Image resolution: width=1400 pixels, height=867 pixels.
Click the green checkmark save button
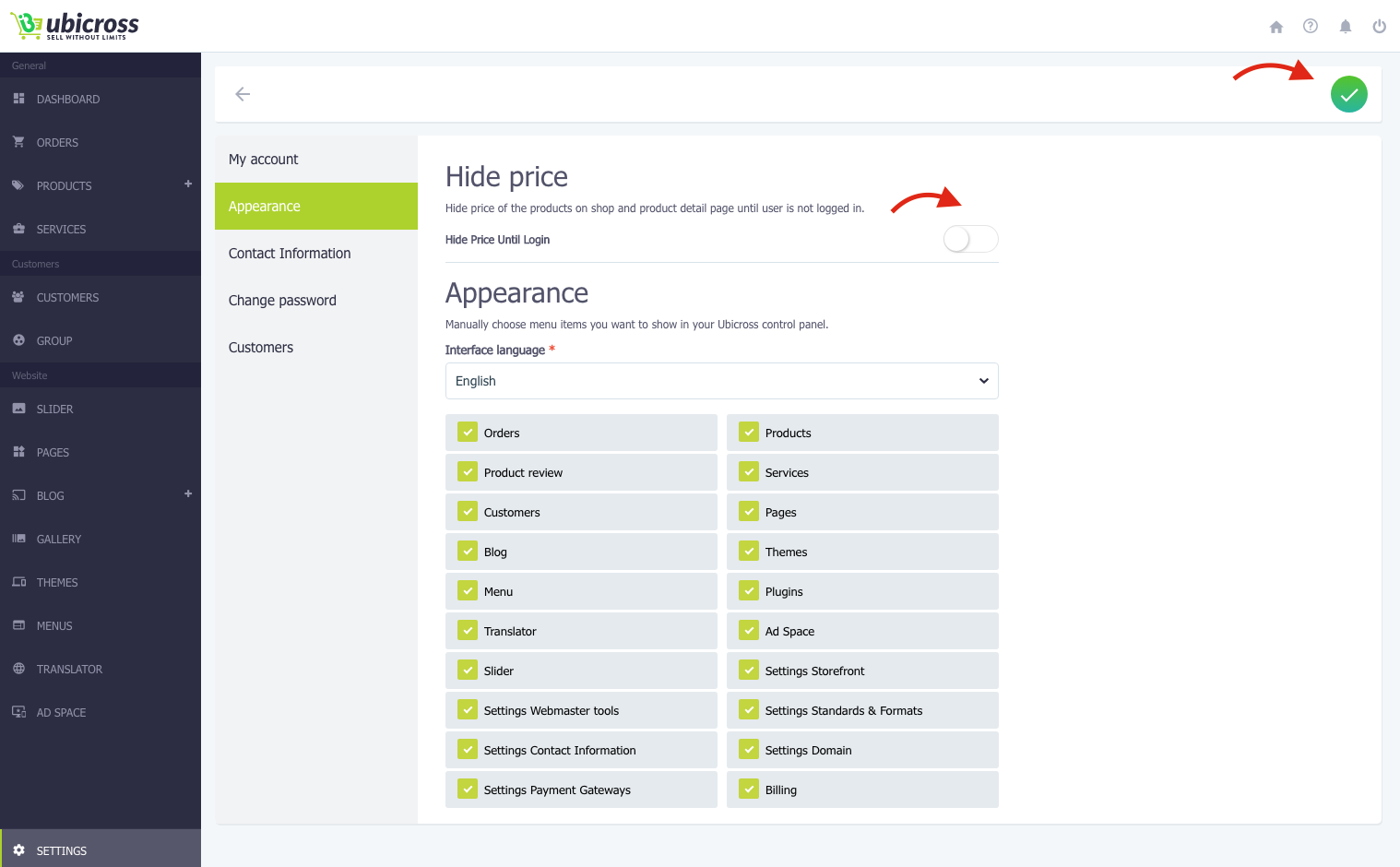coord(1349,94)
